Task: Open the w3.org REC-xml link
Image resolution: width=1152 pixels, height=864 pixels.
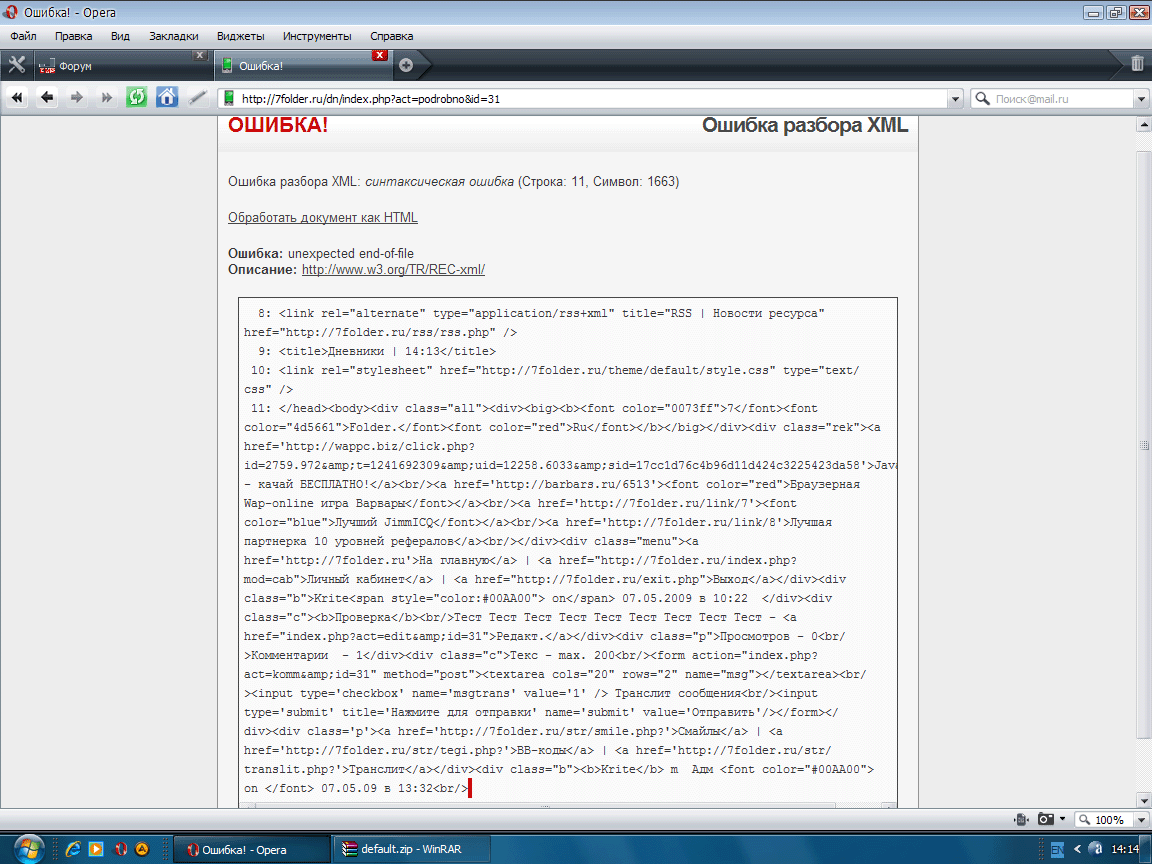Action: (393, 270)
